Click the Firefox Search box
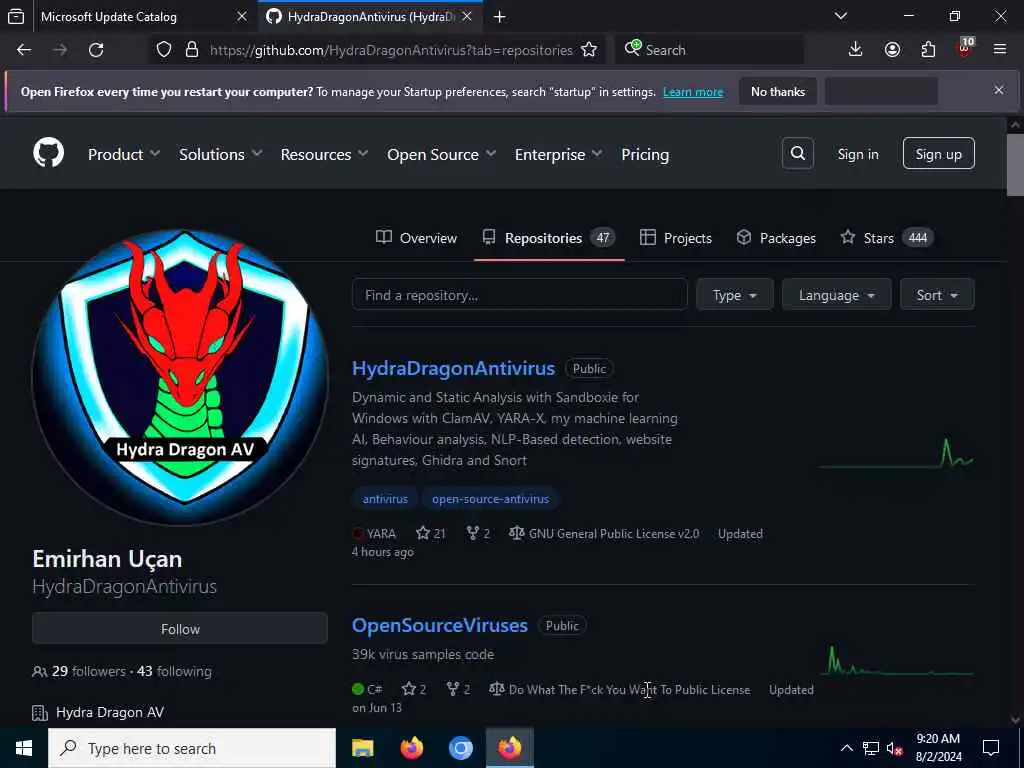This screenshot has width=1024, height=768. point(710,50)
